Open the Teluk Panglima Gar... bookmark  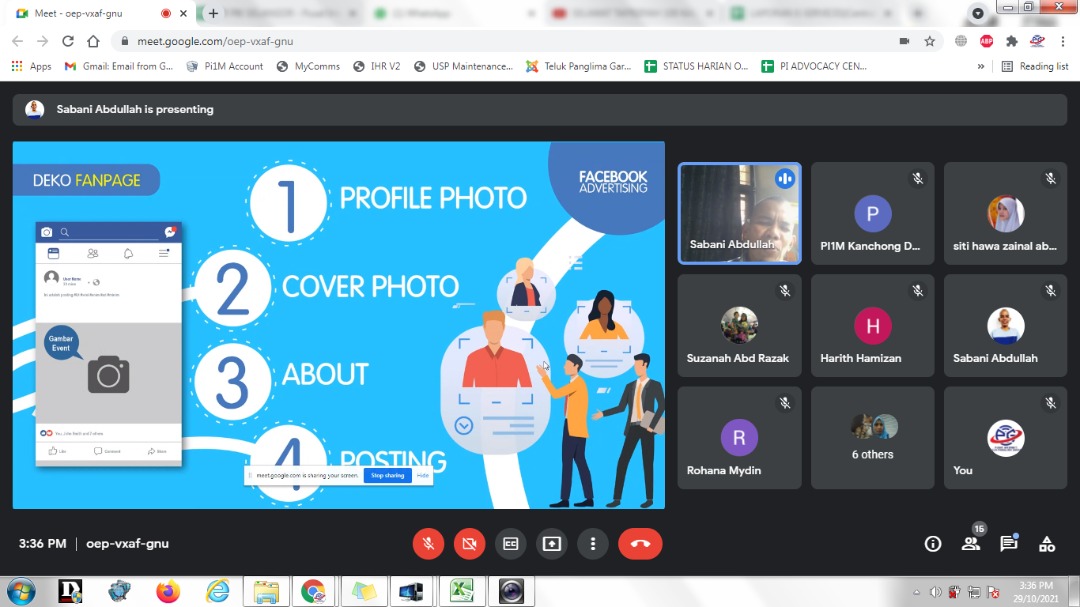point(578,66)
